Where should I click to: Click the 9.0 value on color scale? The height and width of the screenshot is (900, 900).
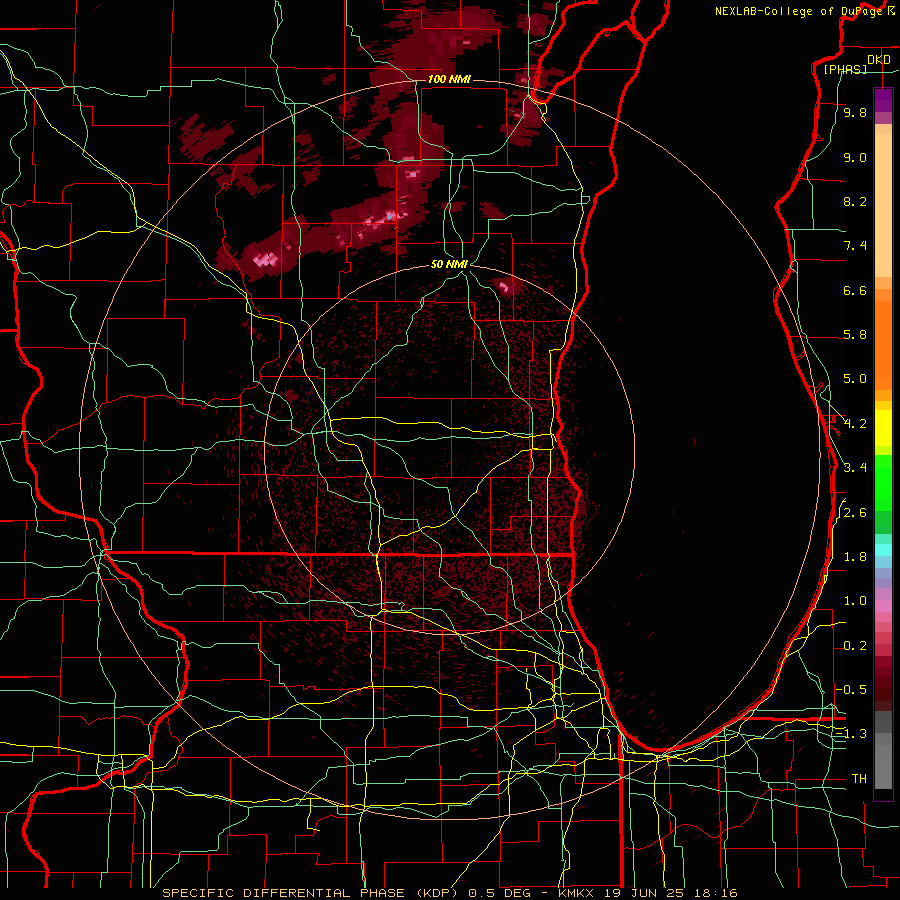[x=855, y=158]
